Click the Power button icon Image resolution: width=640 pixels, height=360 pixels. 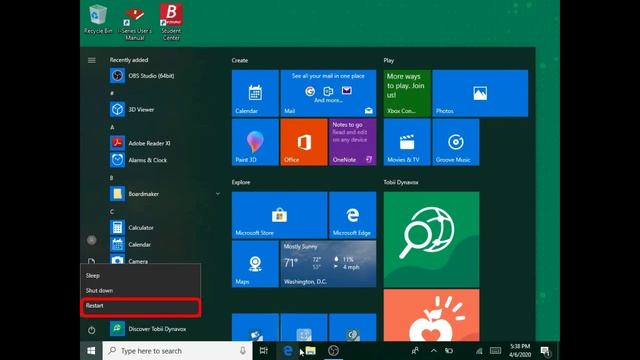click(x=91, y=330)
